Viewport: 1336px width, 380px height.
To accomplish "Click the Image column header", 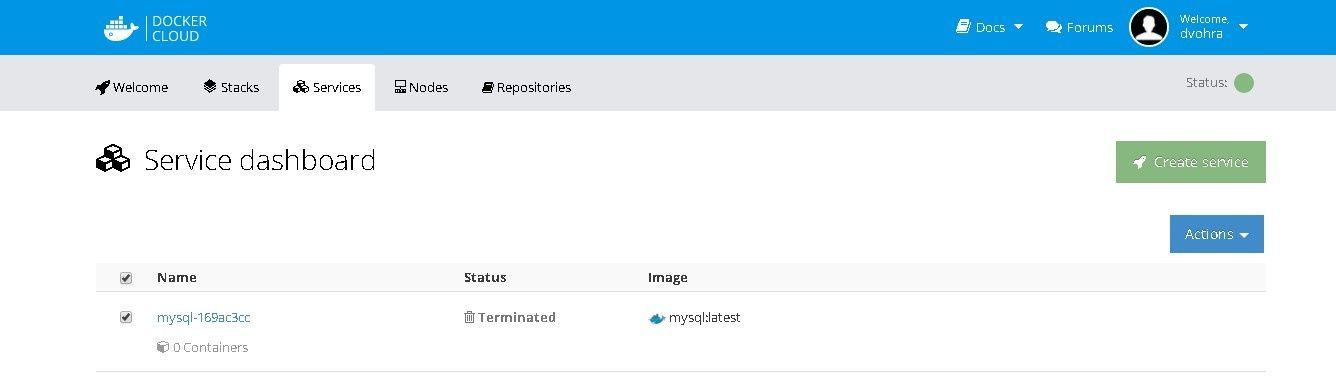I will click(x=668, y=277).
